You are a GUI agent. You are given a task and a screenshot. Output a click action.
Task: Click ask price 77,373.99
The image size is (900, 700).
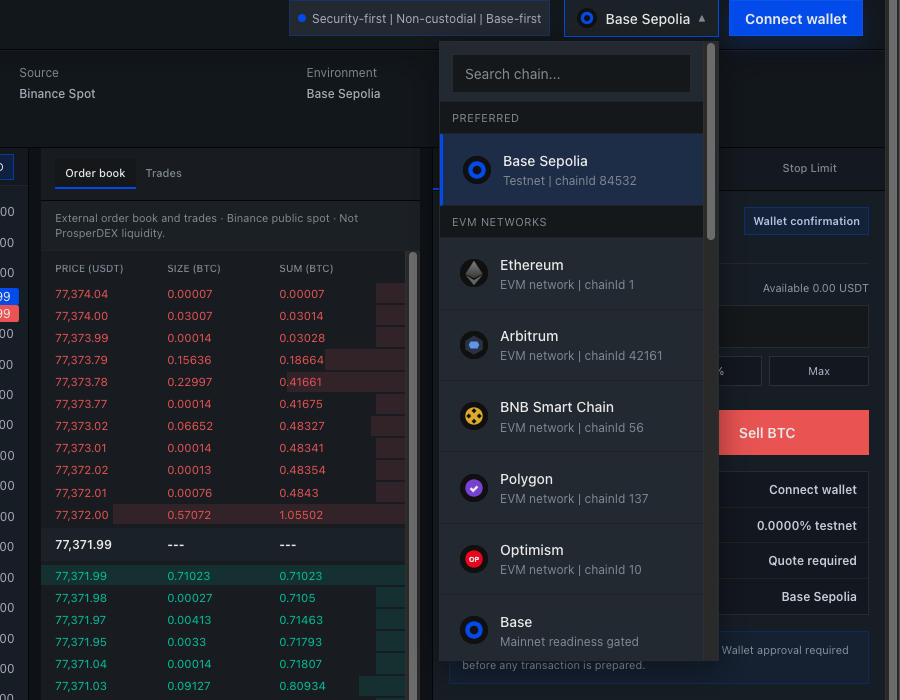(82, 338)
